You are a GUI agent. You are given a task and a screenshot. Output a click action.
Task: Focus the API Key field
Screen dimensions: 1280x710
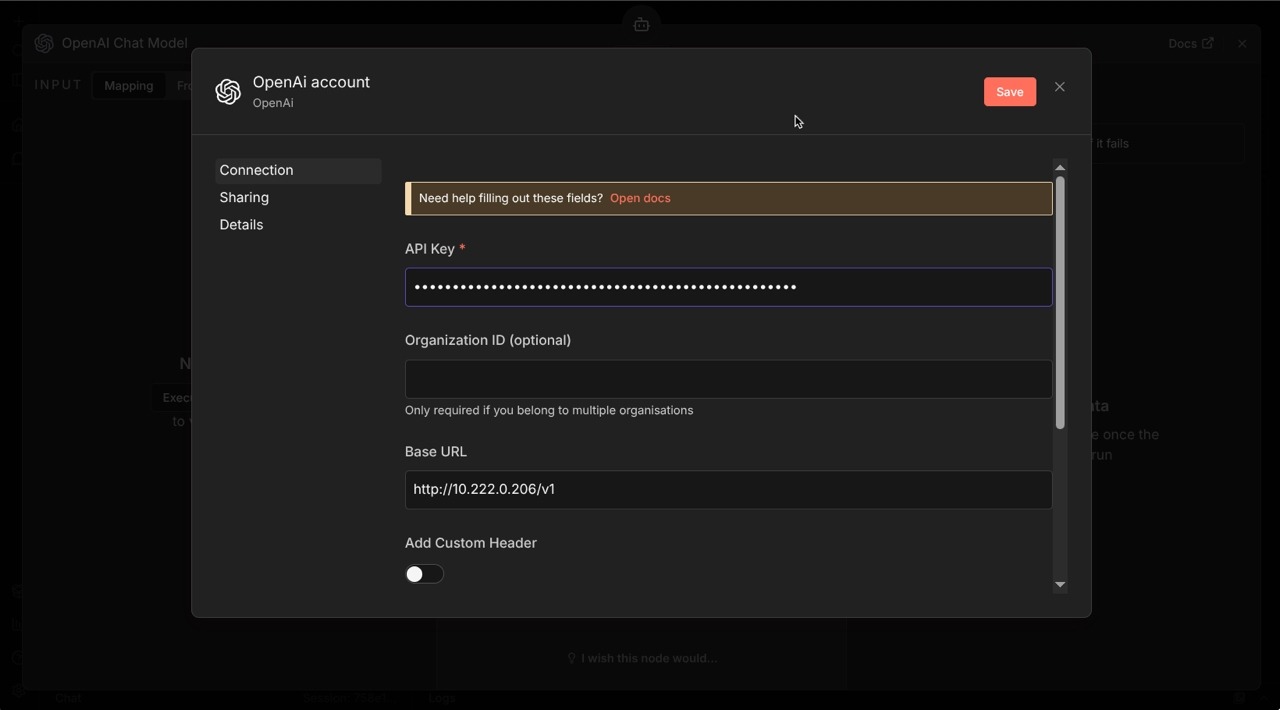coord(728,287)
